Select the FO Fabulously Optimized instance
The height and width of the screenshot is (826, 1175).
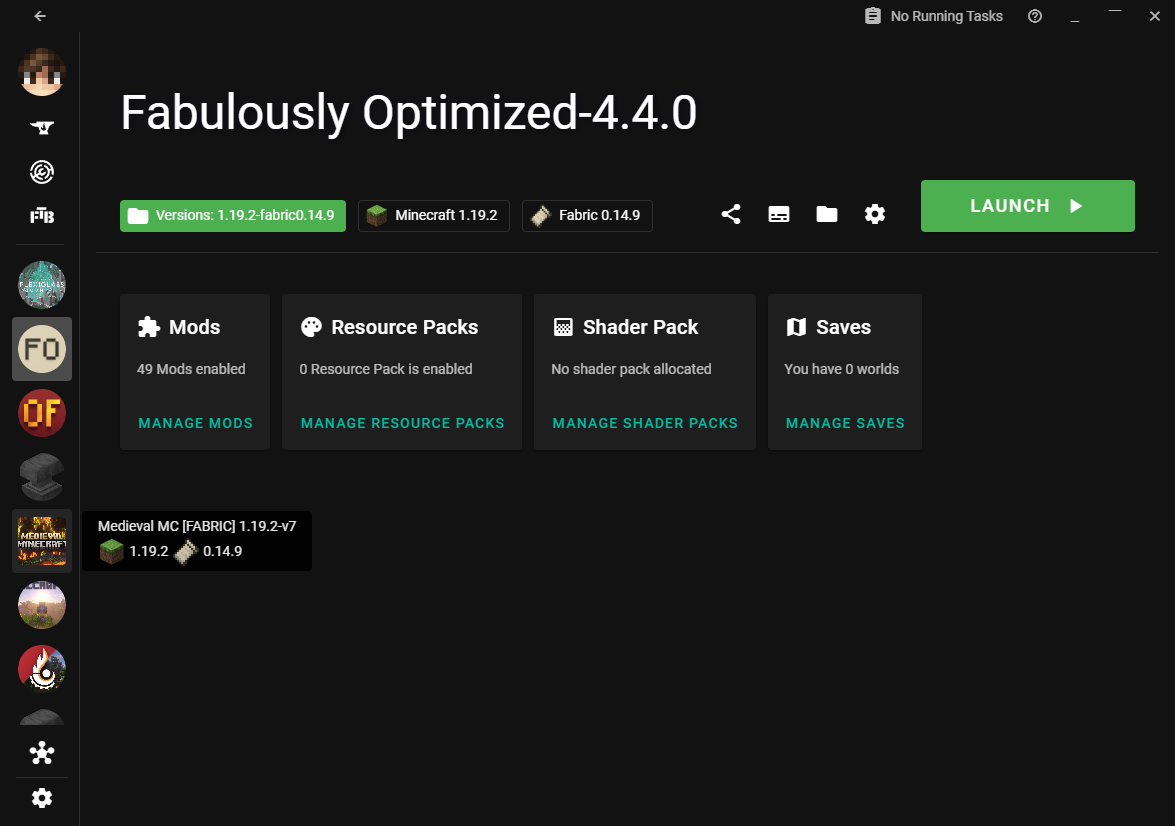coord(42,349)
